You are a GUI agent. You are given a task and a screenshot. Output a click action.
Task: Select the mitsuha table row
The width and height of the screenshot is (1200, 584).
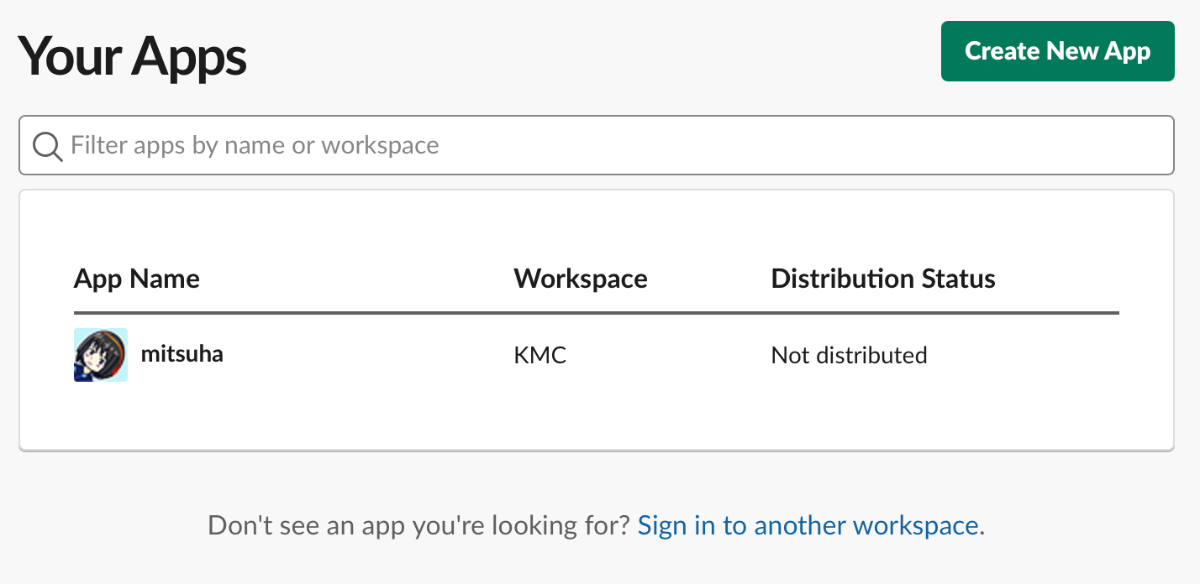[596, 355]
